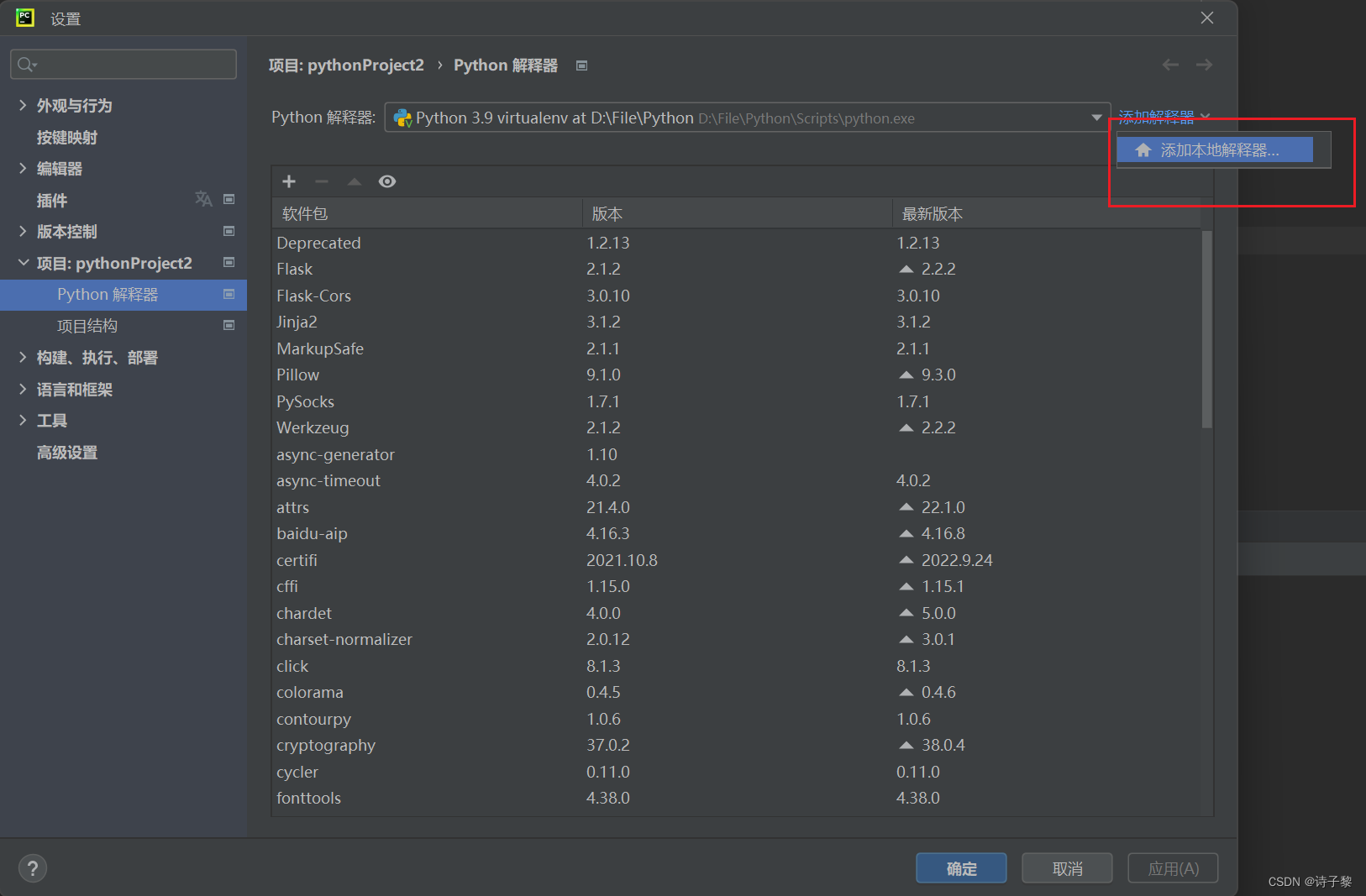Click the 应用(A) button
This screenshot has width=1366, height=896.
pyautogui.click(x=1173, y=867)
